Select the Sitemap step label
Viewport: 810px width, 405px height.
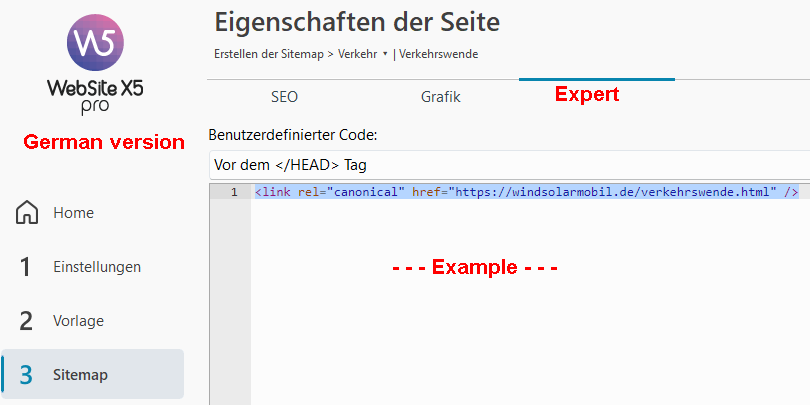(x=80, y=375)
